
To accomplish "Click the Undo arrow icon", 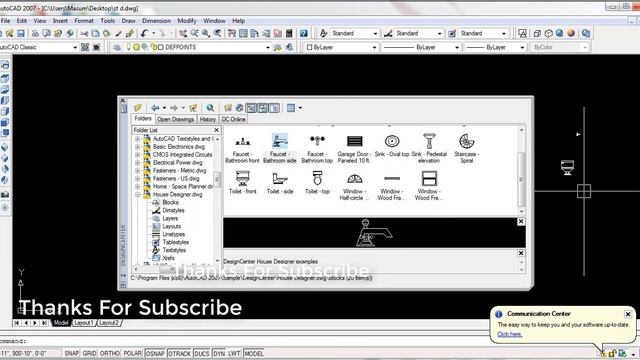I will 144,33.
